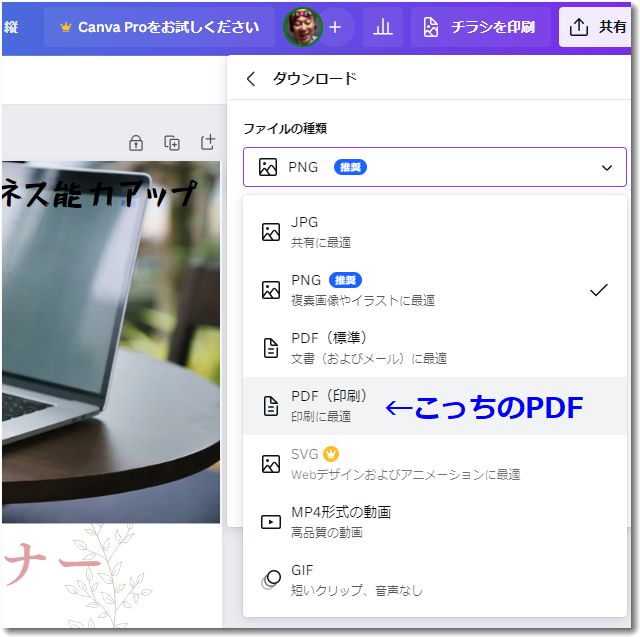The height and width of the screenshot is (637, 640).
Task: Click the lock page icon above canvas
Action: (x=136, y=143)
